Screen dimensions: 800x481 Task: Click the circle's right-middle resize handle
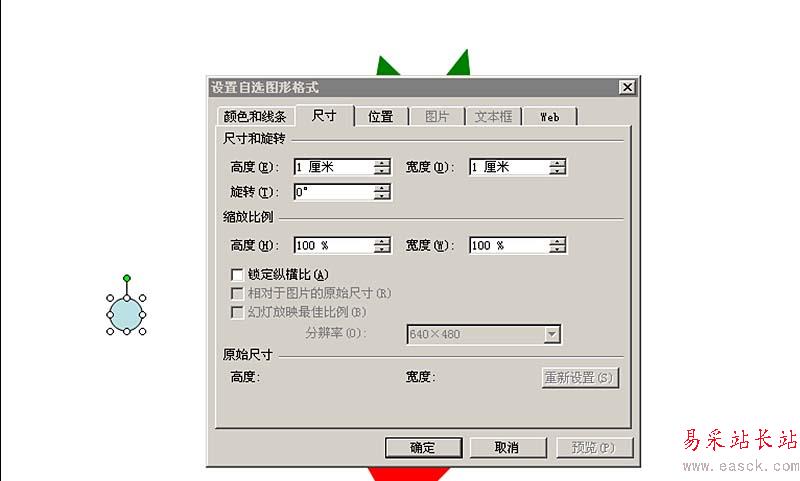(x=143, y=315)
